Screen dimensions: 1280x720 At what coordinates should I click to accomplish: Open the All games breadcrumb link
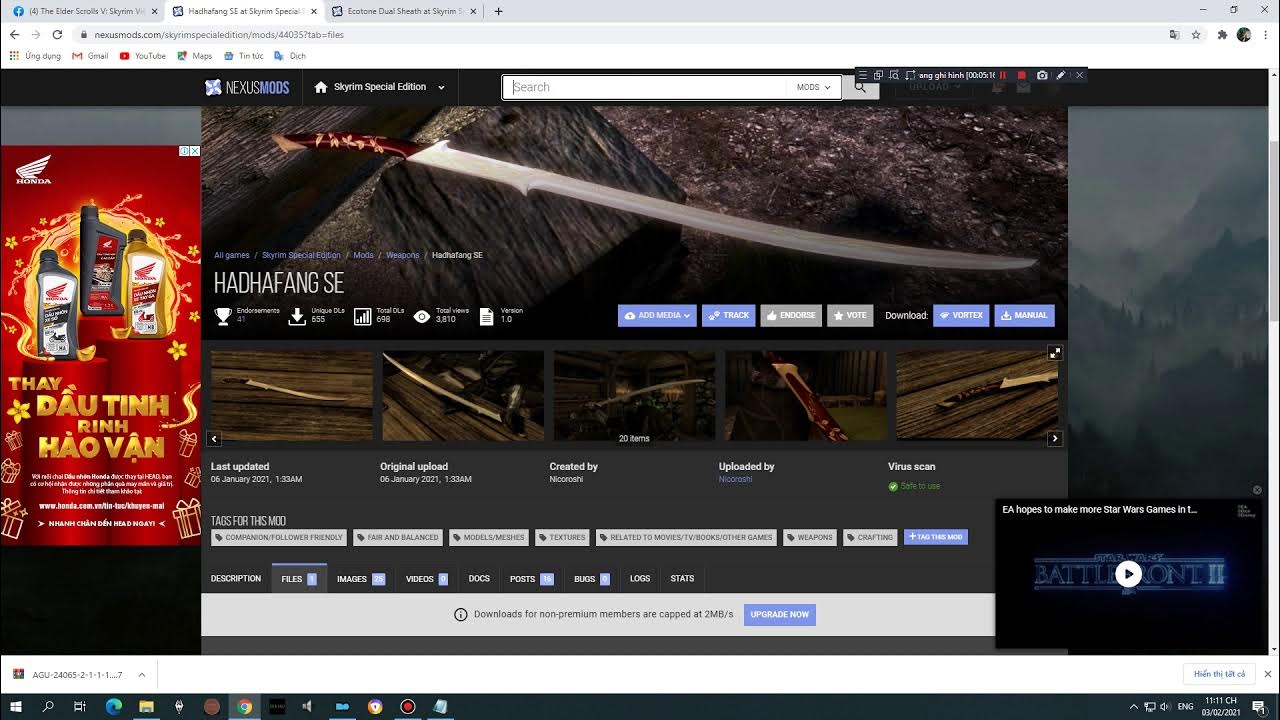(x=232, y=255)
